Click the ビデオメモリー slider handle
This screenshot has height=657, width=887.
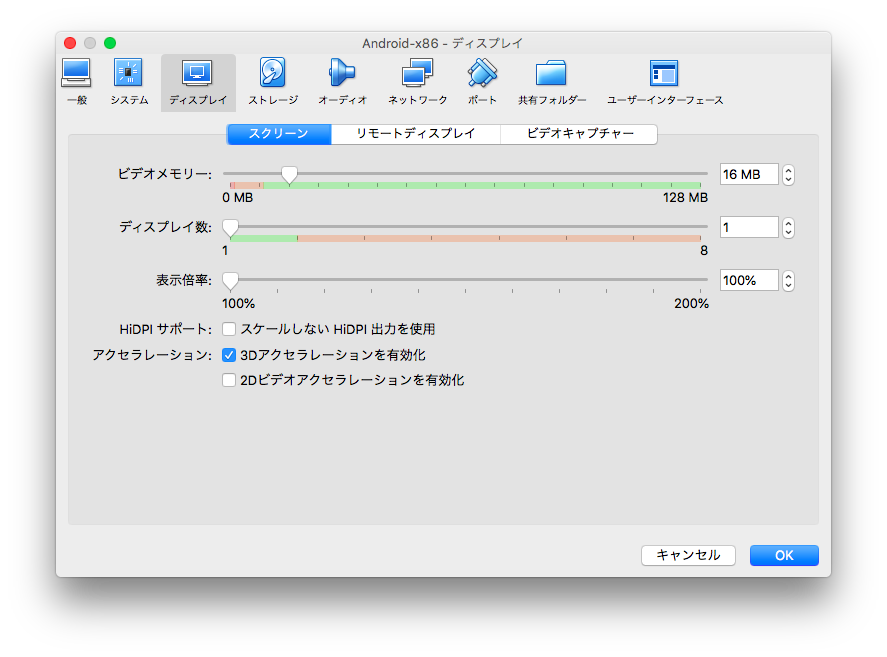tap(290, 174)
